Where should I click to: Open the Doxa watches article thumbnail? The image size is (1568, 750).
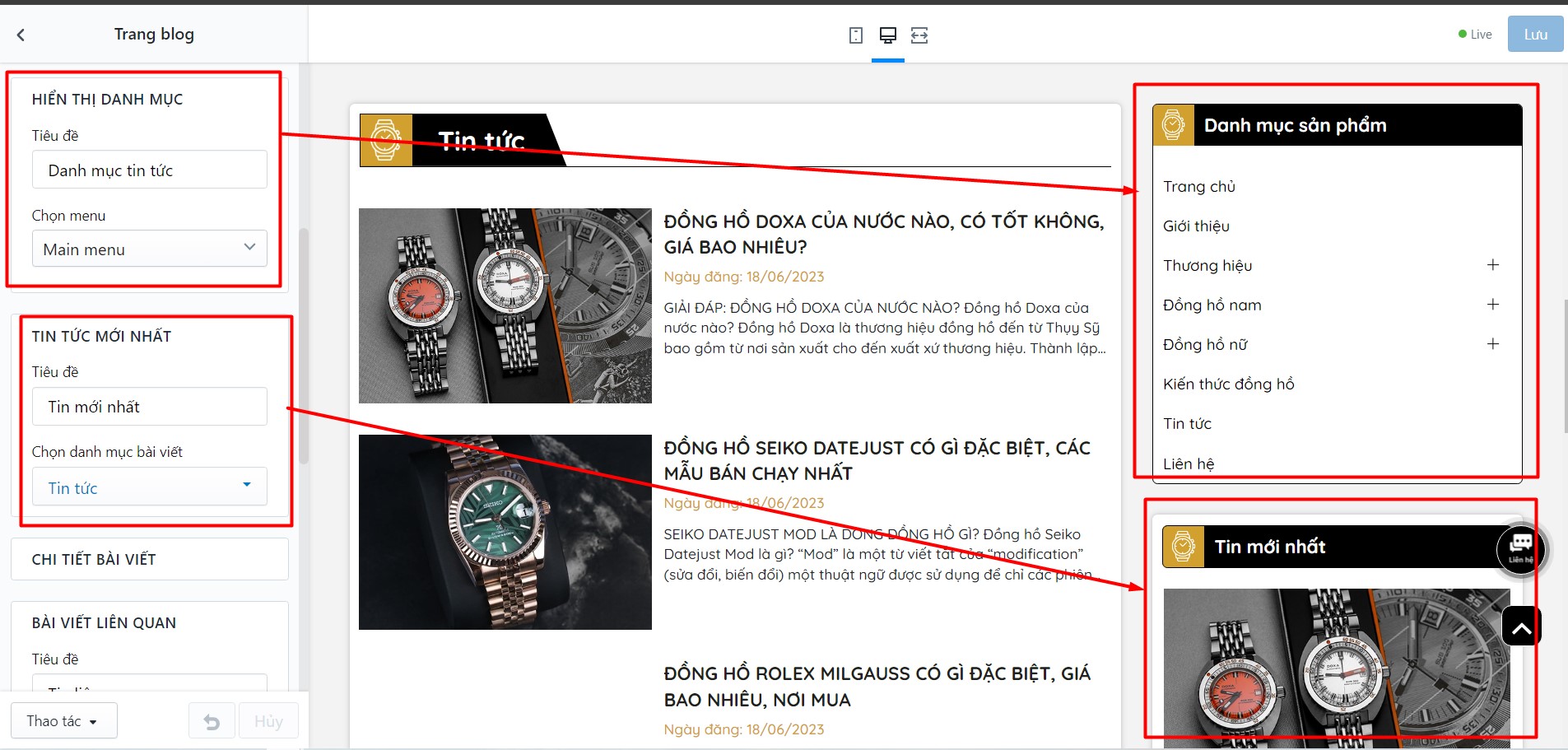[x=505, y=305]
